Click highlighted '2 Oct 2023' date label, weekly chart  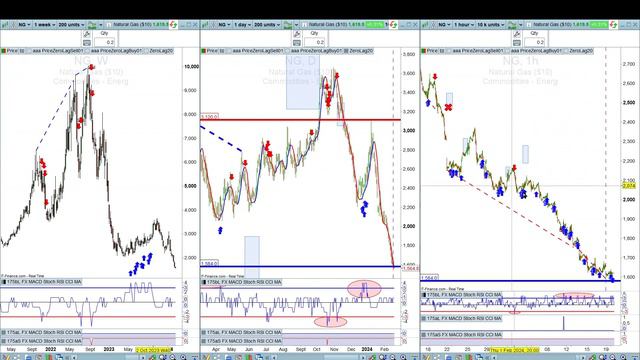(154, 350)
